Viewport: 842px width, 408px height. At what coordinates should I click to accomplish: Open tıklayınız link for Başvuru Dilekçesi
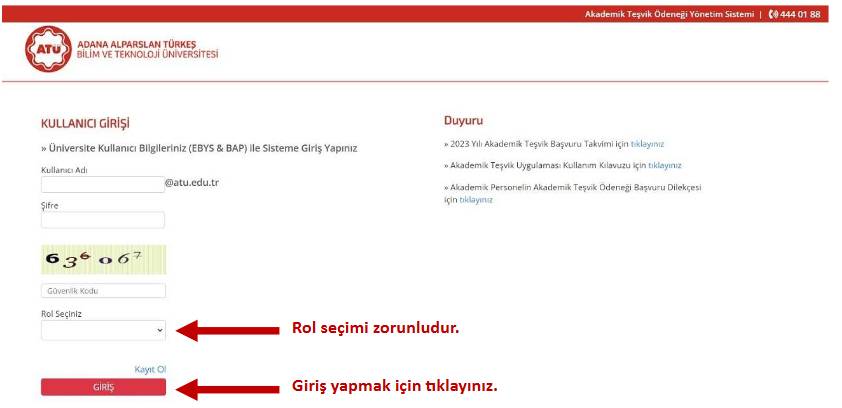(475, 200)
